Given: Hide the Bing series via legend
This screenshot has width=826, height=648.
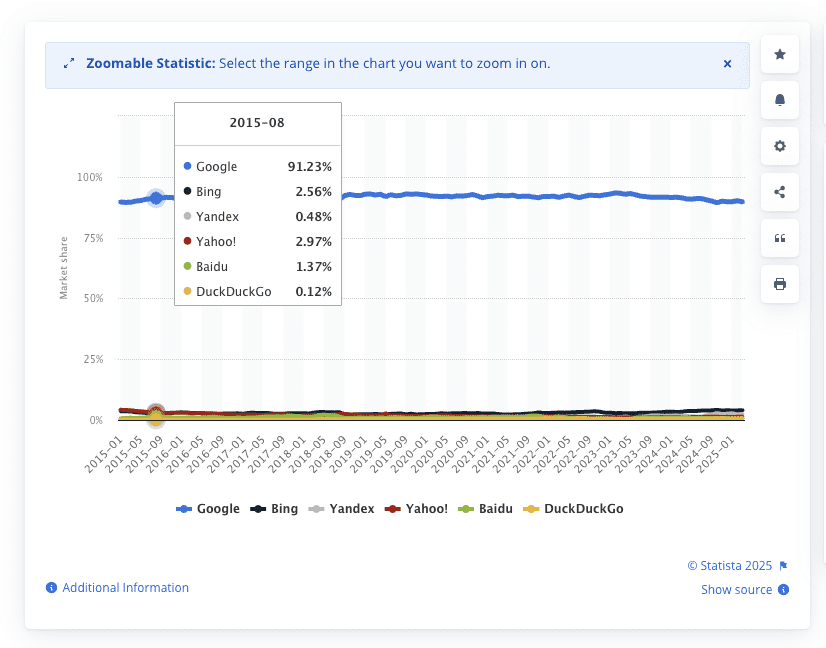Looking at the screenshot, I should pyautogui.click(x=275, y=509).
